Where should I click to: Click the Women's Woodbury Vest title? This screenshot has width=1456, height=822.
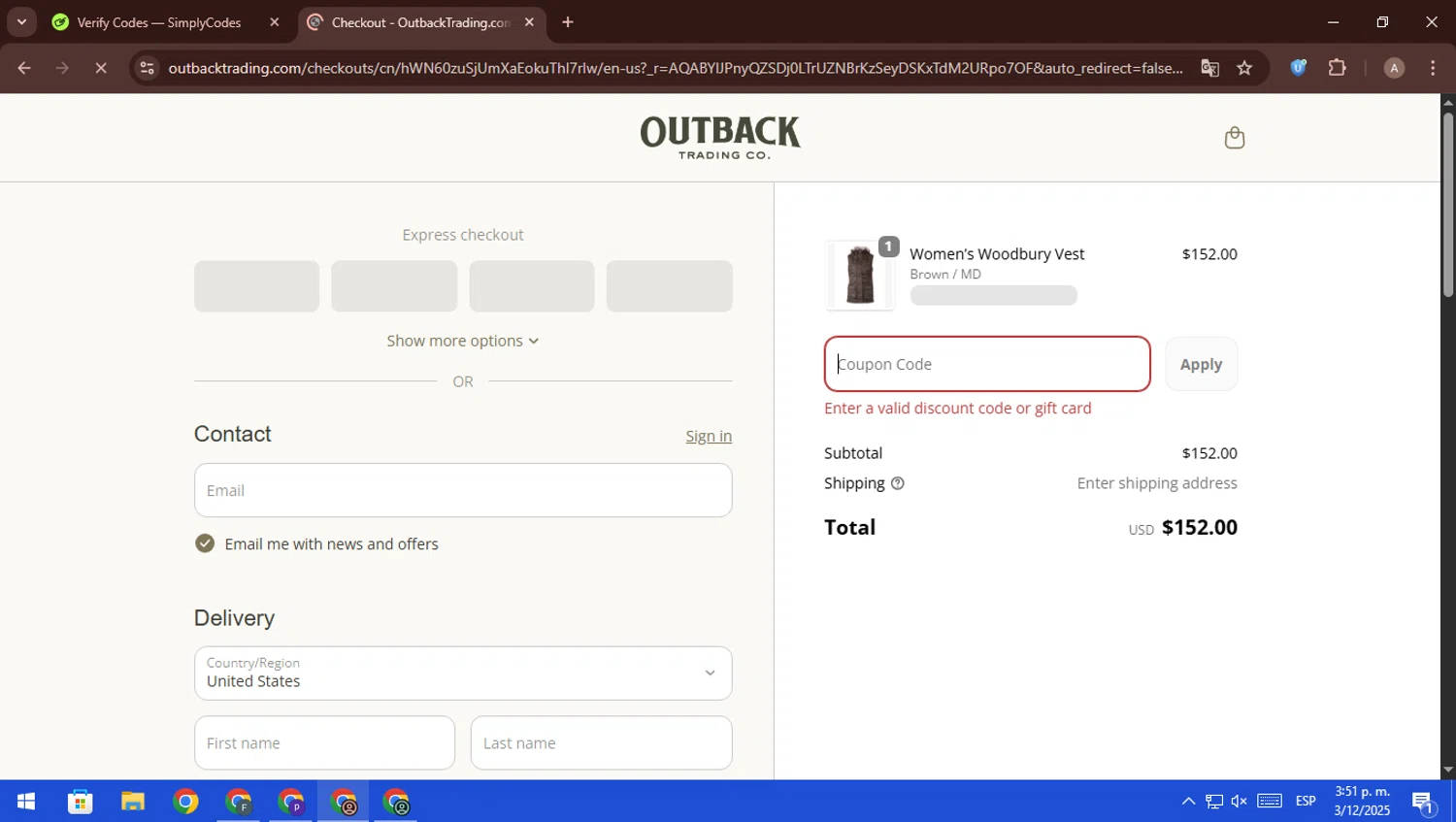(997, 254)
